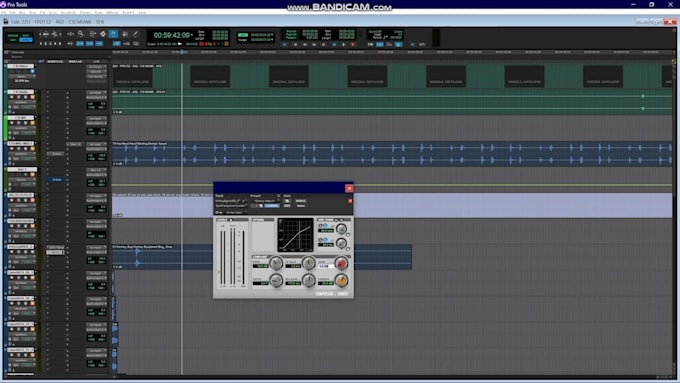Enable Shuffle edit mode
Viewport: 680px width, 383px height.
click(x=12, y=36)
